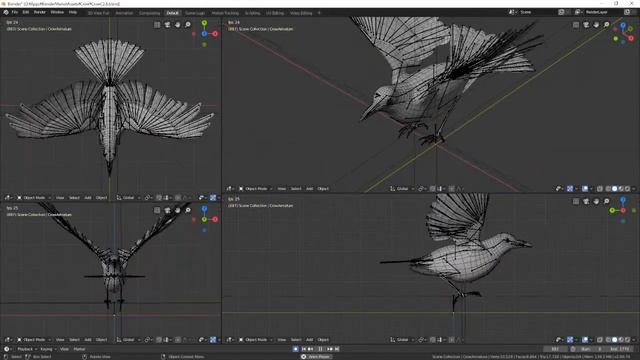Open Marker menu in the timeline

pyautogui.click(x=79, y=349)
